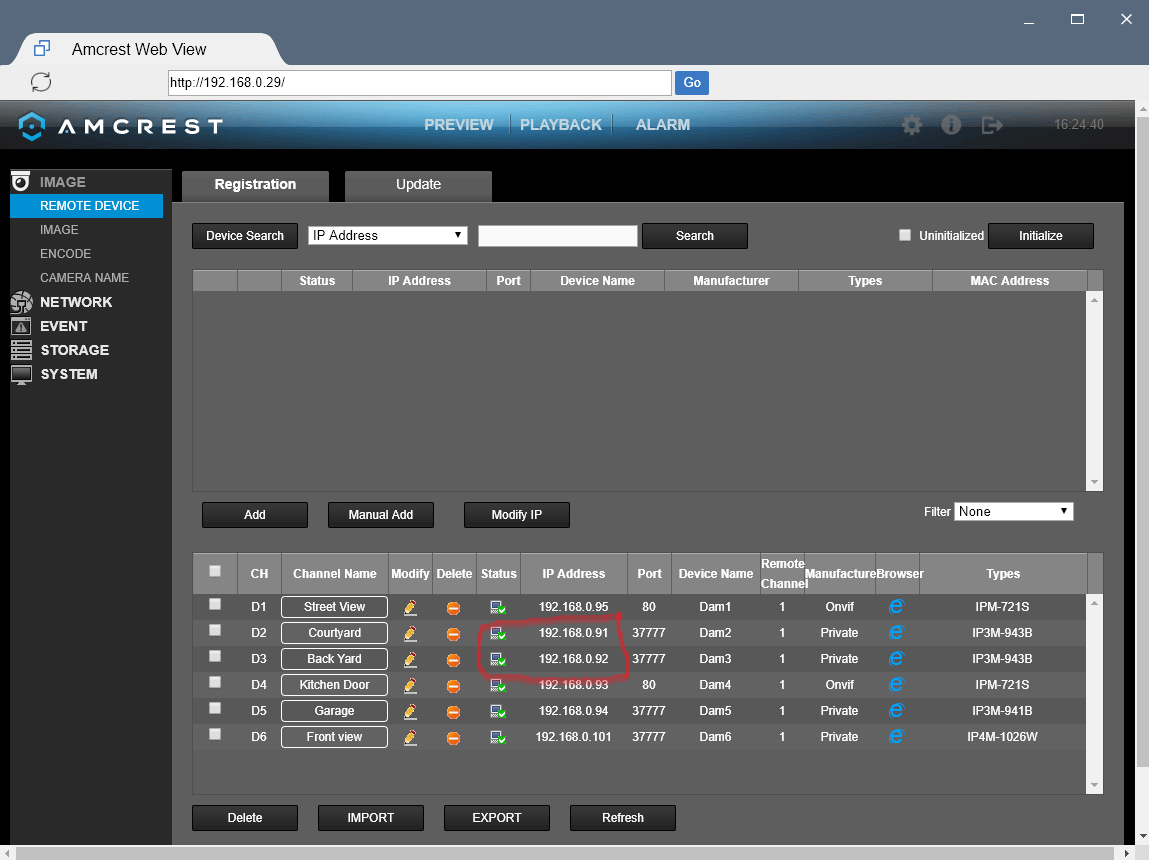Delete the Street View channel icon
Screen dimensions: 1149x860
pos(454,608)
